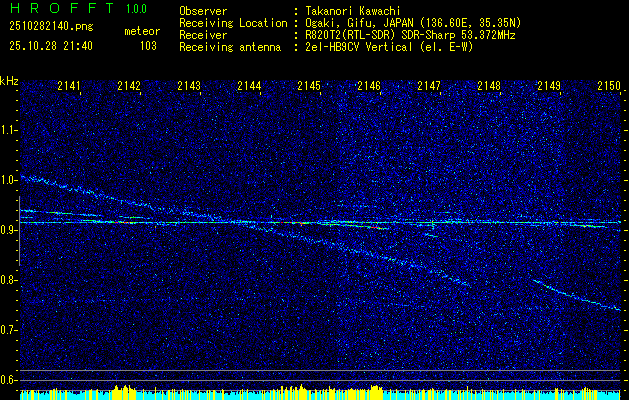The image size is (629, 400).
Task: Click the version number 1.0.0
Action: pyautogui.click(x=136, y=9)
